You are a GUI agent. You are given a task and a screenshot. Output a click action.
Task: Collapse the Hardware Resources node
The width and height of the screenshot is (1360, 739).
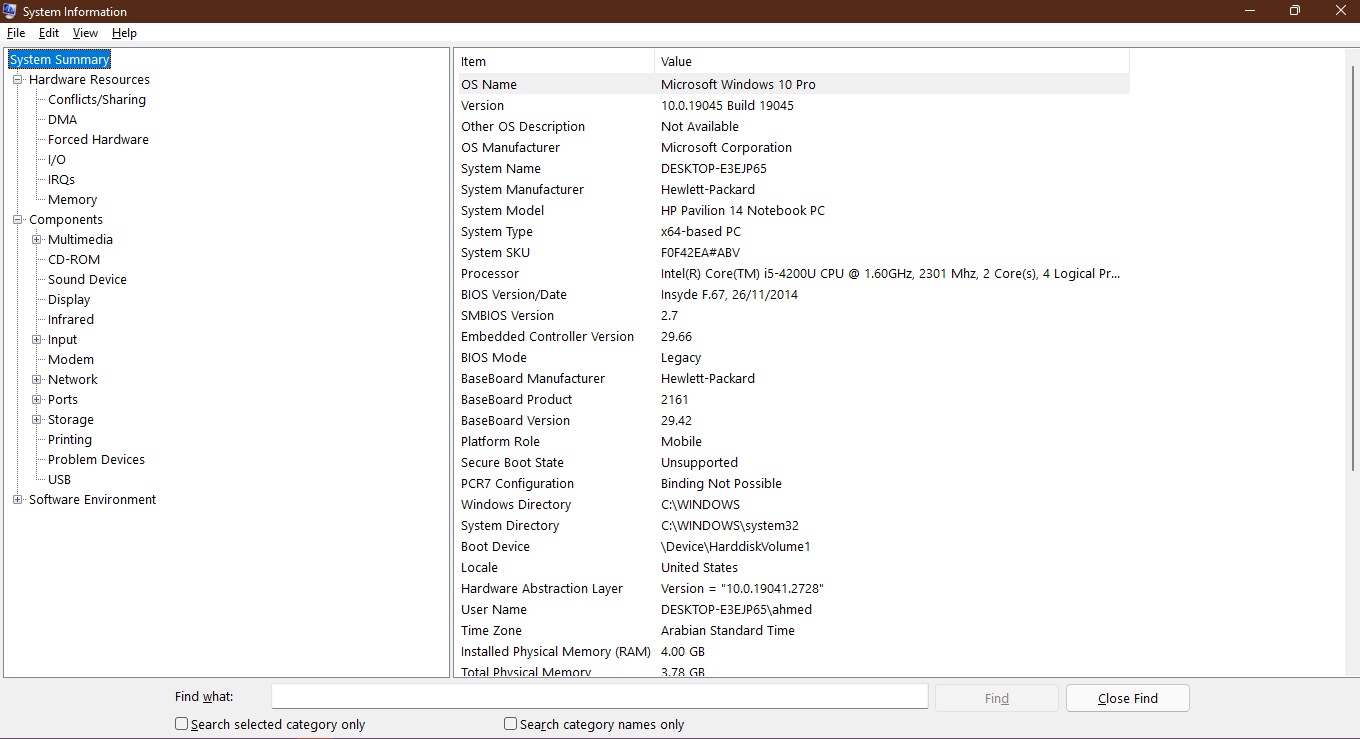coord(17,80)
